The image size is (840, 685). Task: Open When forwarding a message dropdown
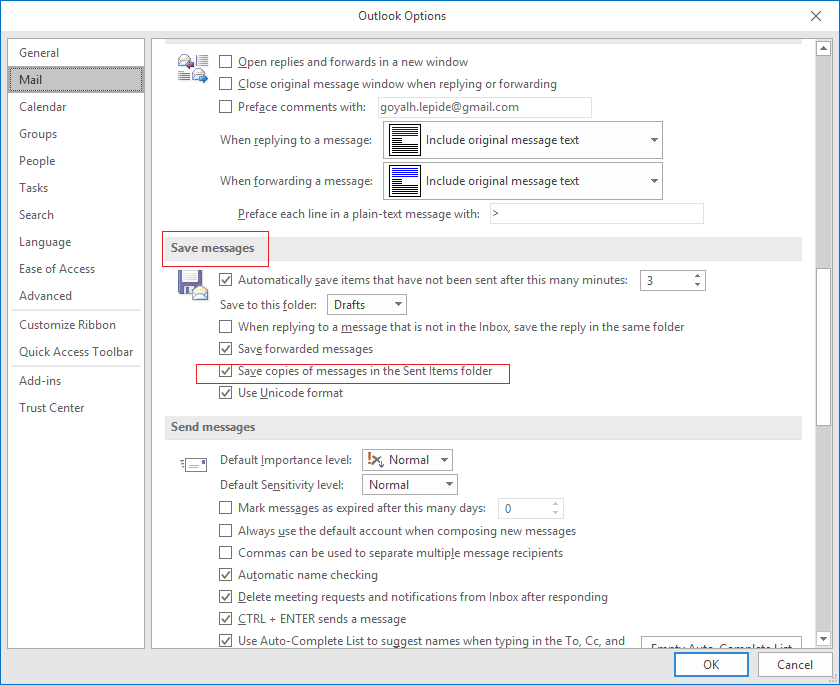pos(523,181)
